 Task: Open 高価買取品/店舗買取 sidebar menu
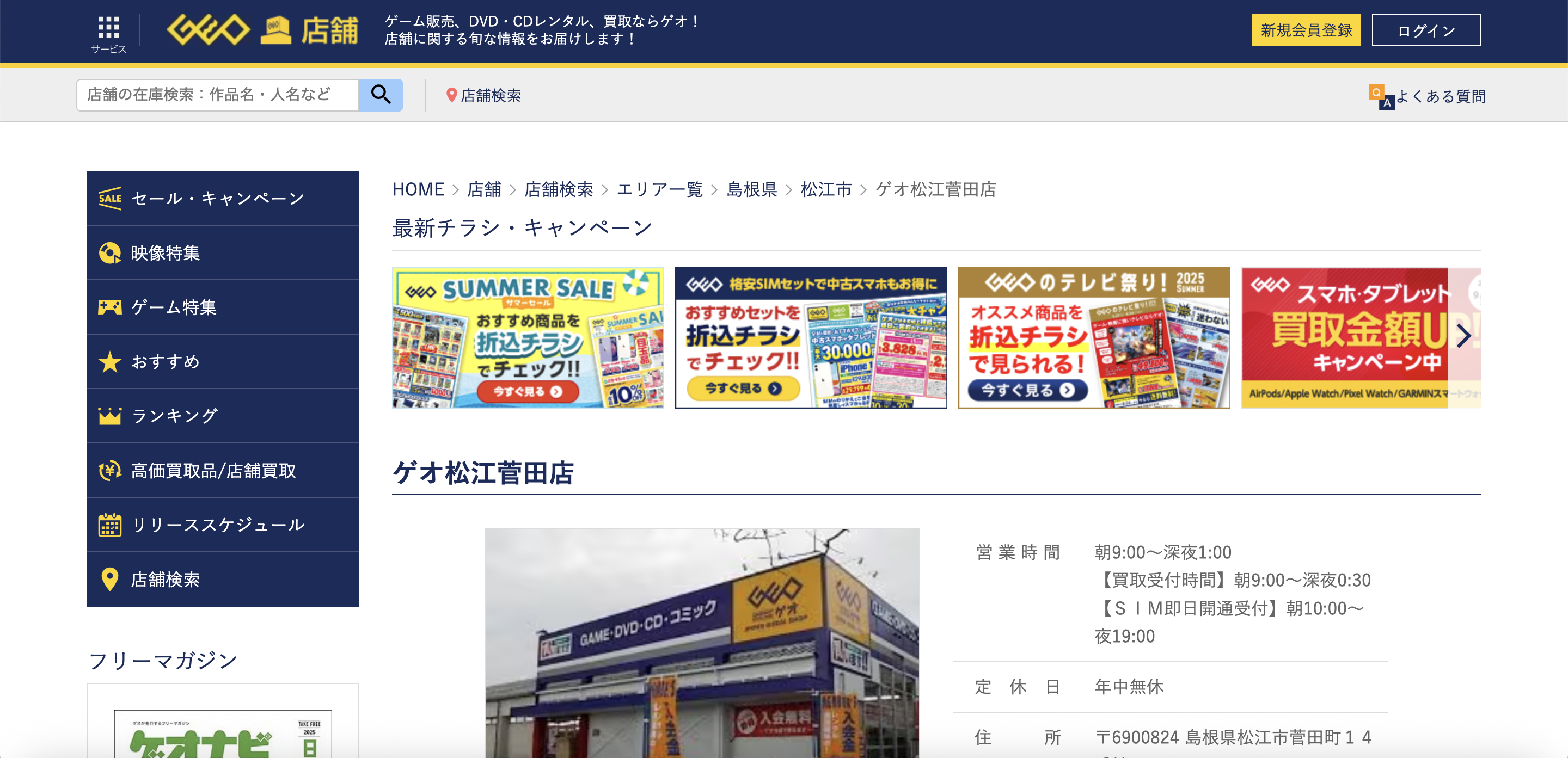[x=223, y=470]
